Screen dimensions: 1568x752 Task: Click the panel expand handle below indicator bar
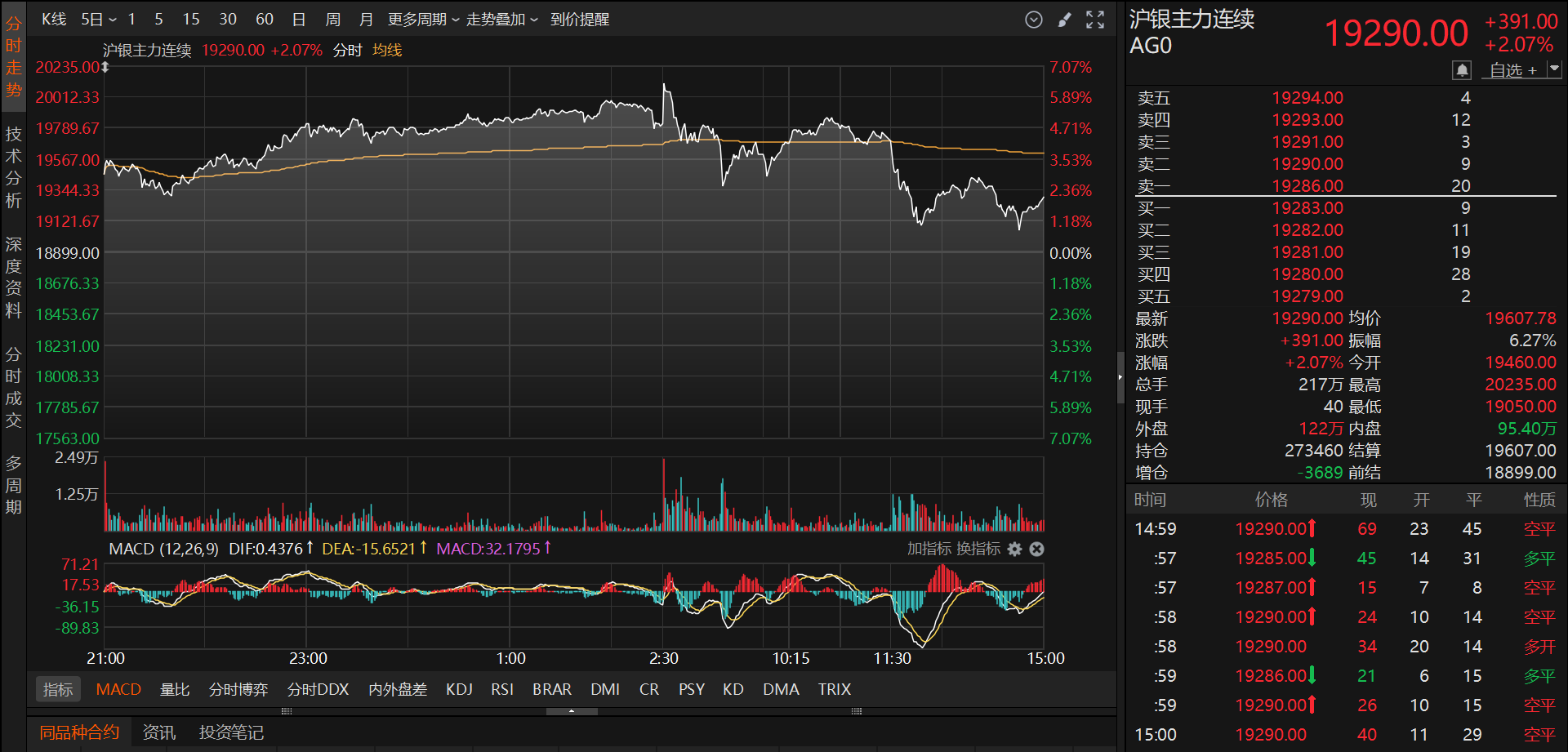click(571, 711)
